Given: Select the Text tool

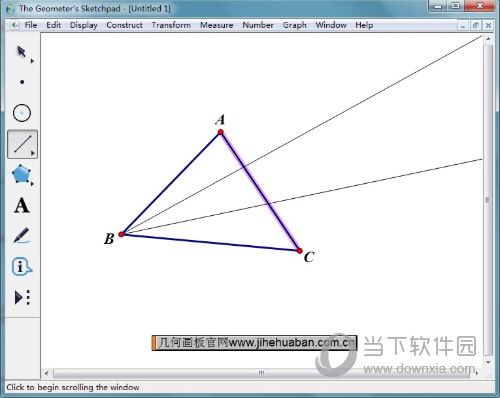Looking at the screenshot, I should (22, 205).
